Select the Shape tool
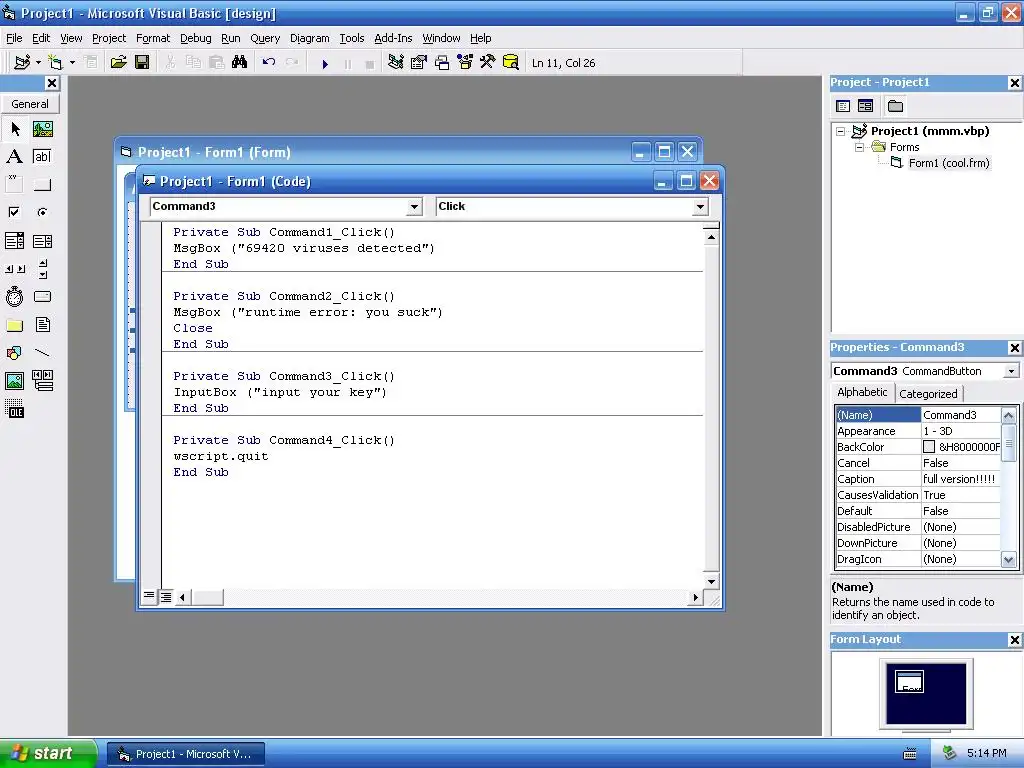 14,353
